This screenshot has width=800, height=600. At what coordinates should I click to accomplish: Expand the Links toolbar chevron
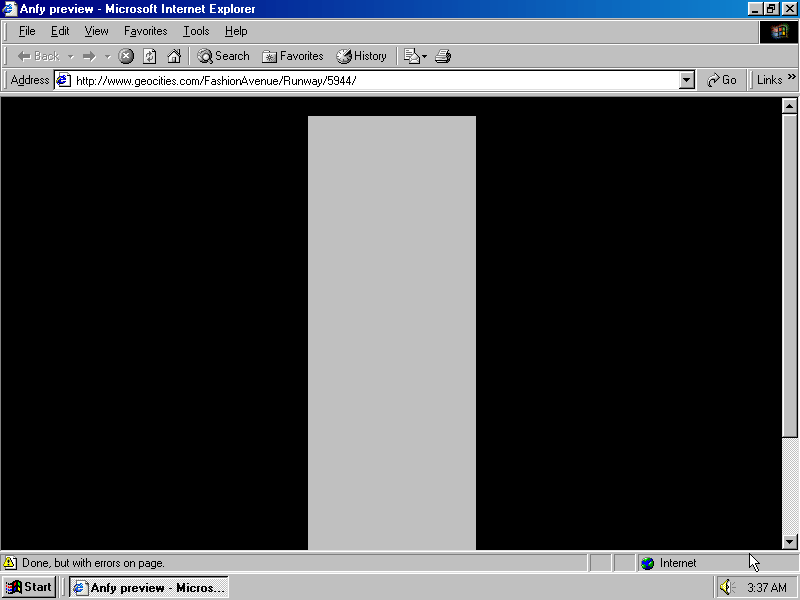click(792, 79)
